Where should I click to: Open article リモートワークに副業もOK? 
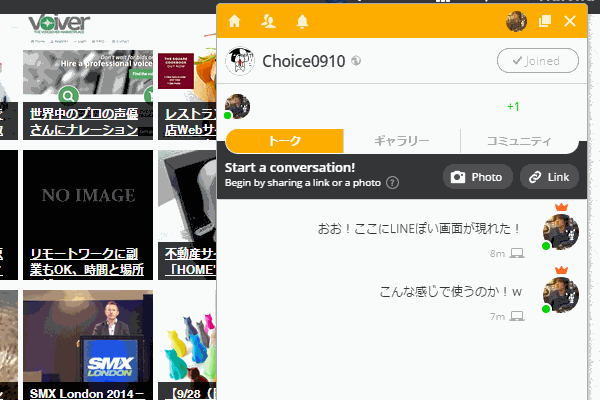(x=87, y=261)
